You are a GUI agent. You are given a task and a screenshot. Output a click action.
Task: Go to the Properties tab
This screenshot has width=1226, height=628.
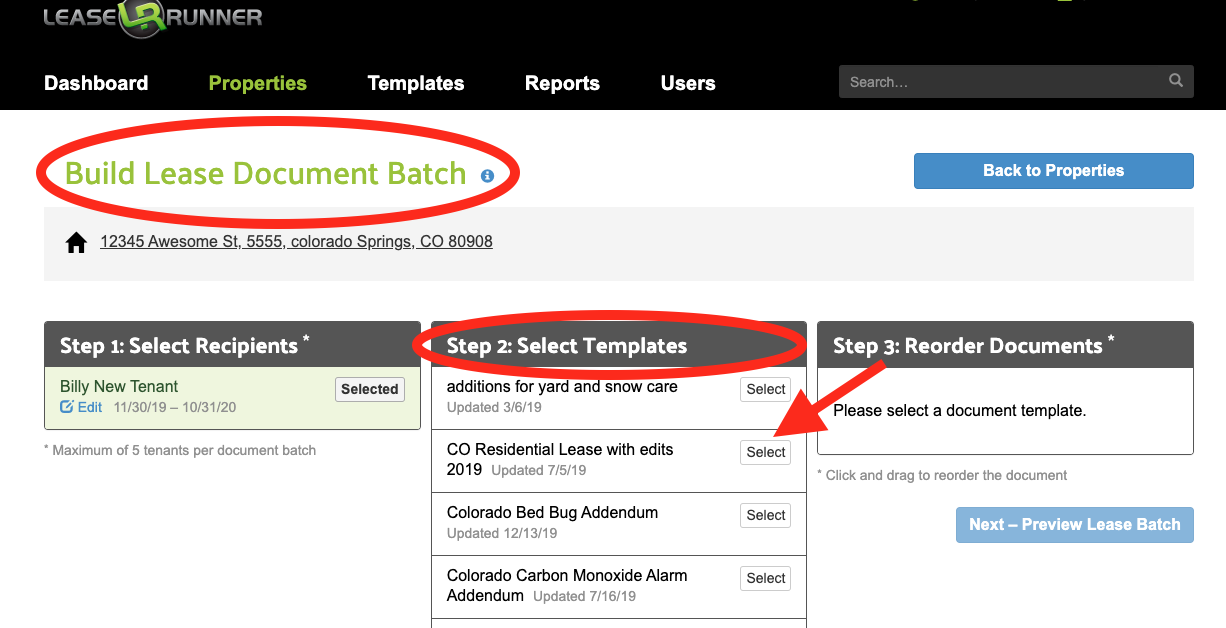click(x=257, y=83)
